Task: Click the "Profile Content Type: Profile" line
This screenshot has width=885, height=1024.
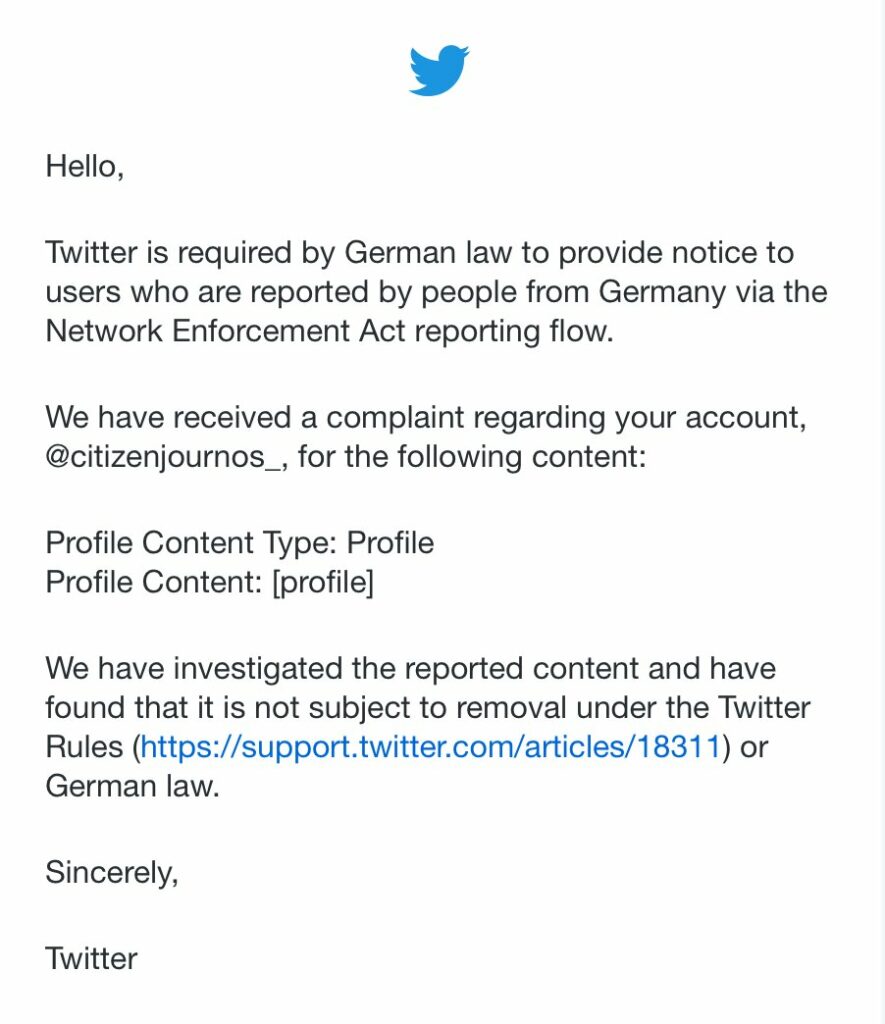Action: coord(240,543)
